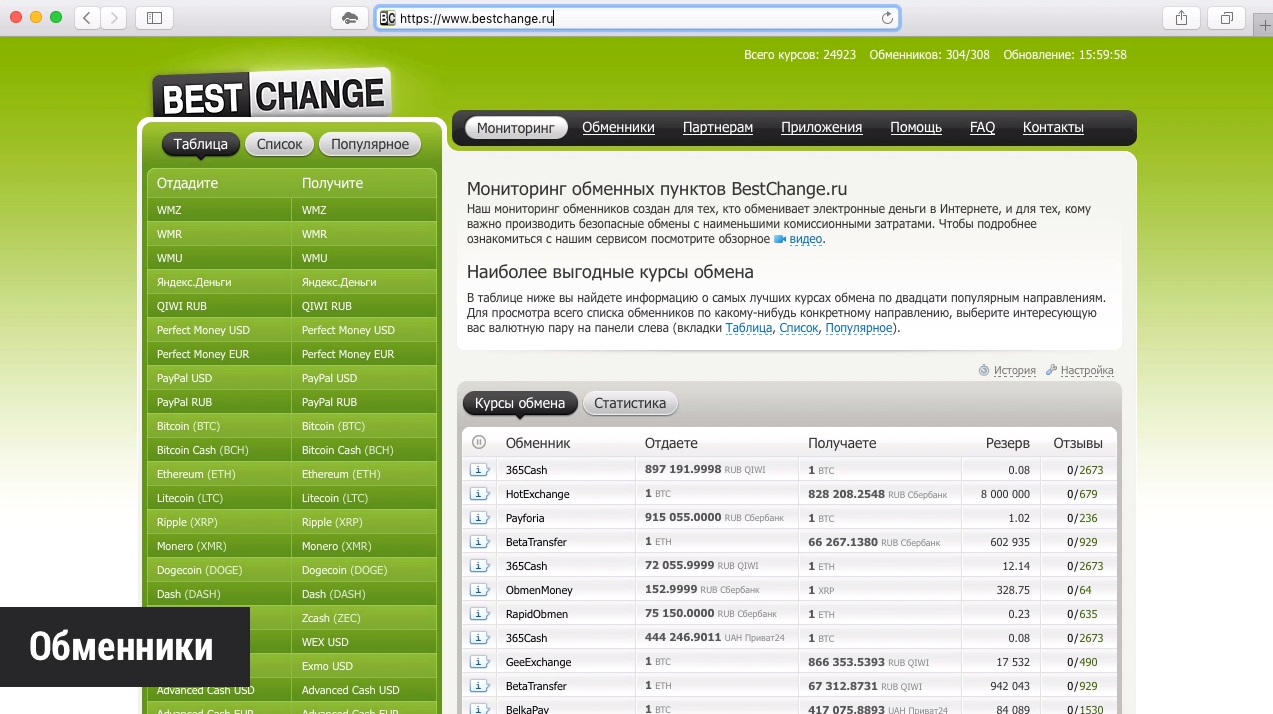Open info for 365Cash 72 055.9999 row
The height and width of the screenshot is (714, 1273).
coord(480,566)
